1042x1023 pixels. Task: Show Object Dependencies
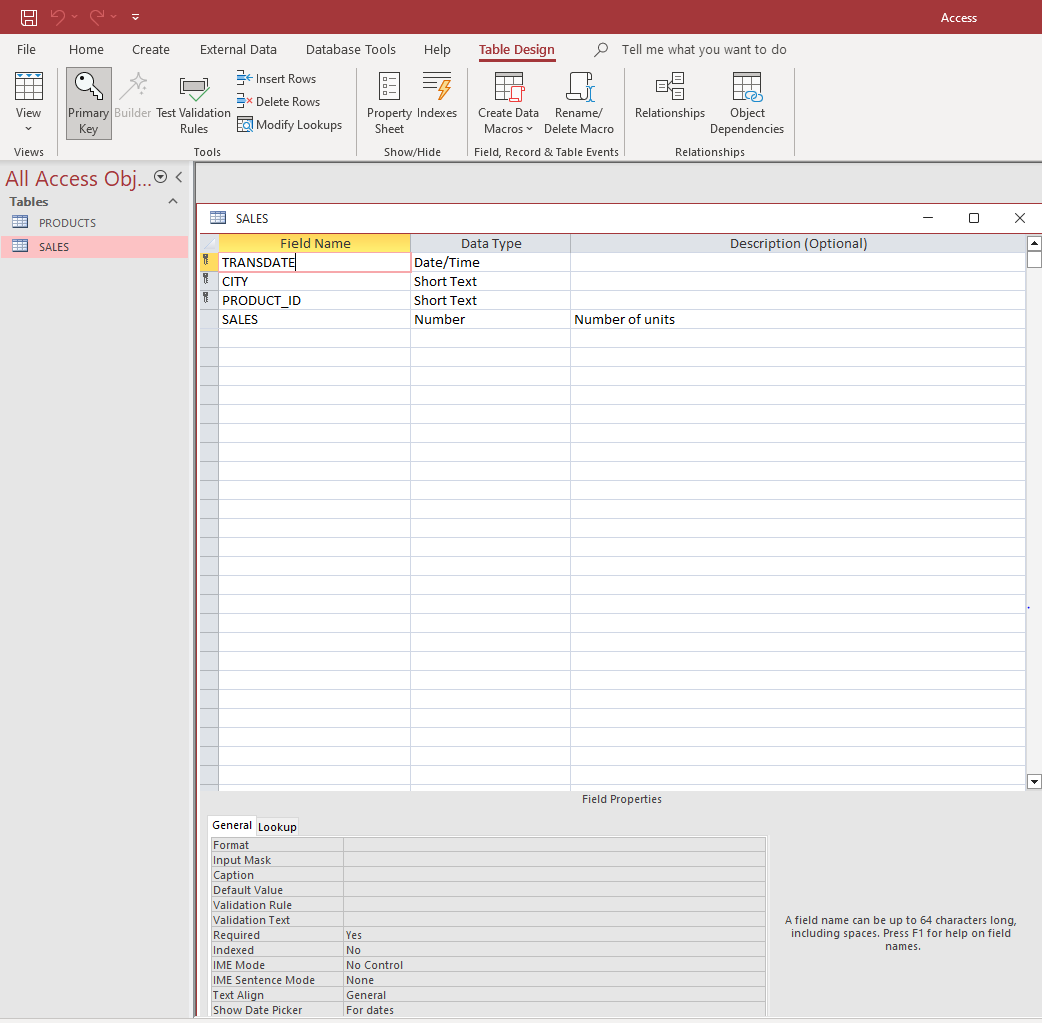pyautogui.click(x=747, y=104)
